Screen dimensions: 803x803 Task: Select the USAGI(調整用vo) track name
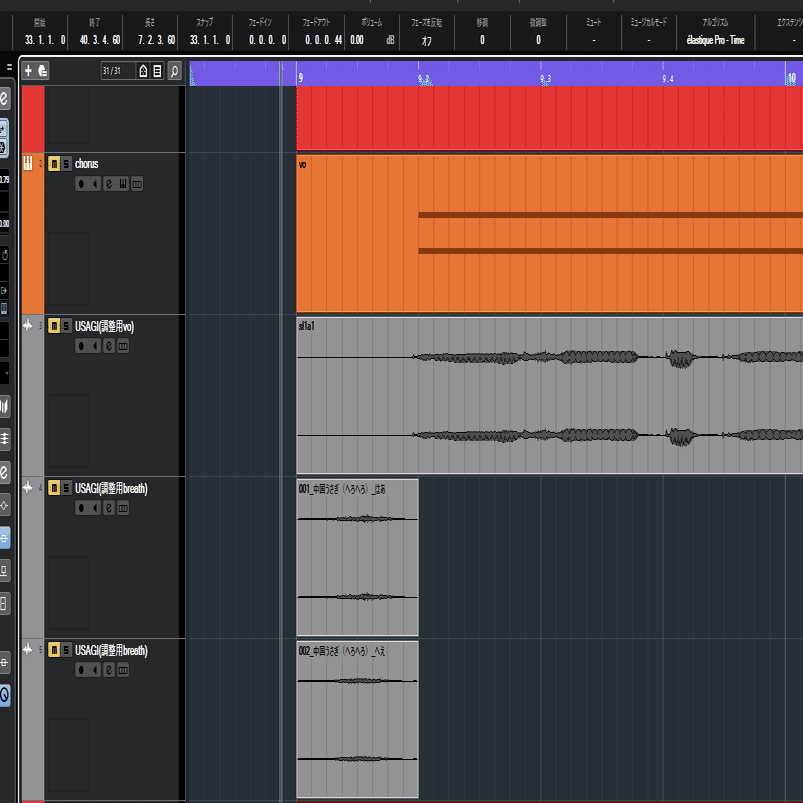(x=104, y=326)
